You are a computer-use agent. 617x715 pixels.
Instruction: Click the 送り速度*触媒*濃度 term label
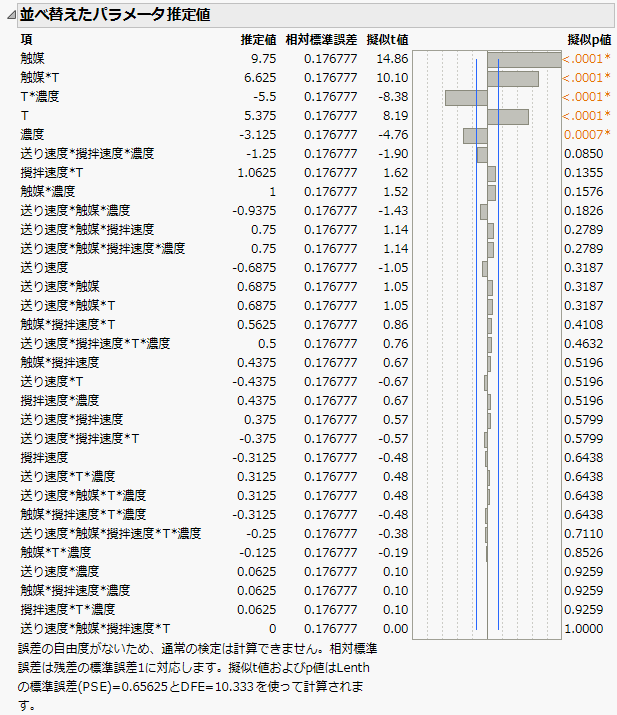click(x=75, y=211)
